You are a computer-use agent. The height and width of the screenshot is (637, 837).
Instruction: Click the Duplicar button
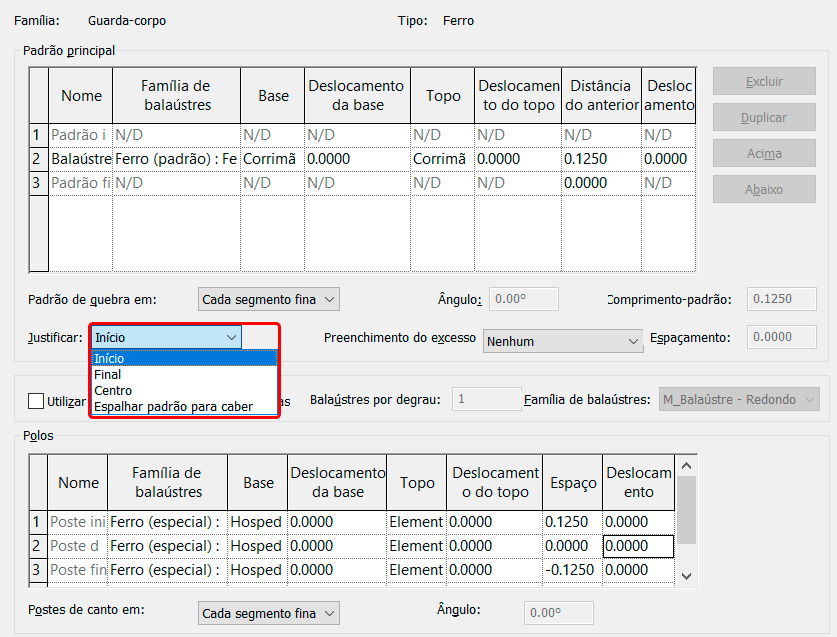(764, 118)
